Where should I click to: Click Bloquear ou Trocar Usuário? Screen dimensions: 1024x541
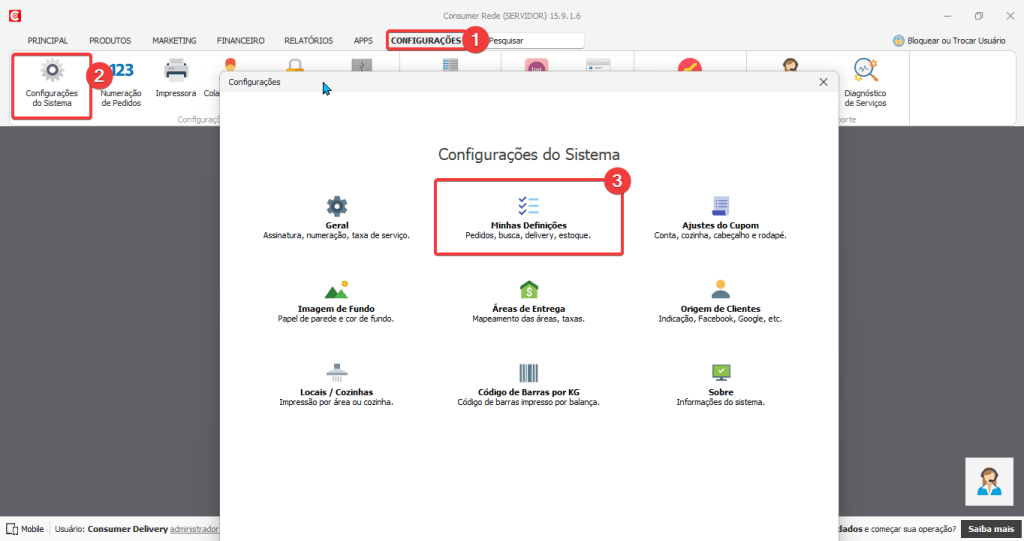pos(950,41)
